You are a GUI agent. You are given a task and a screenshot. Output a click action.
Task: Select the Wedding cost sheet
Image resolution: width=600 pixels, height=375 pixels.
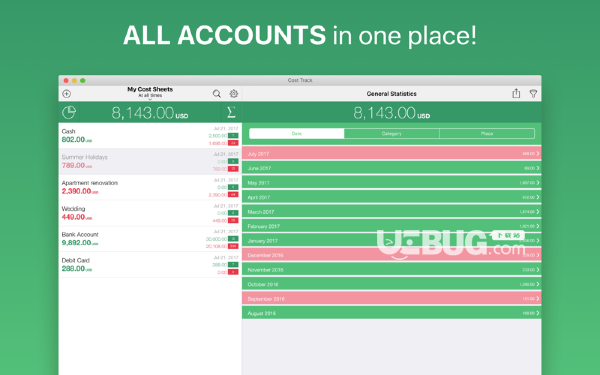[x=150, y=213]
